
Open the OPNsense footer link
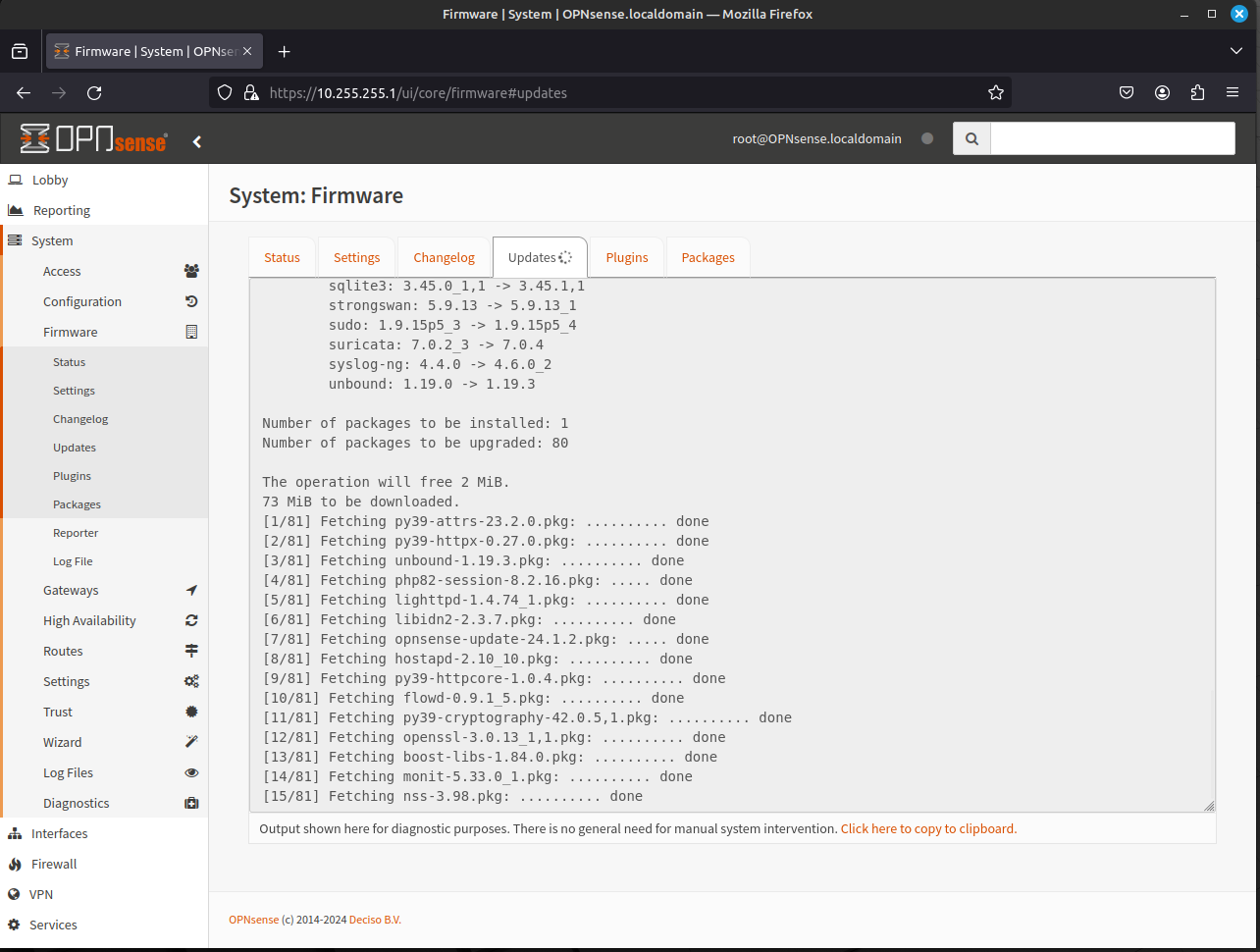pyautogui.click(x=253, y=920)
